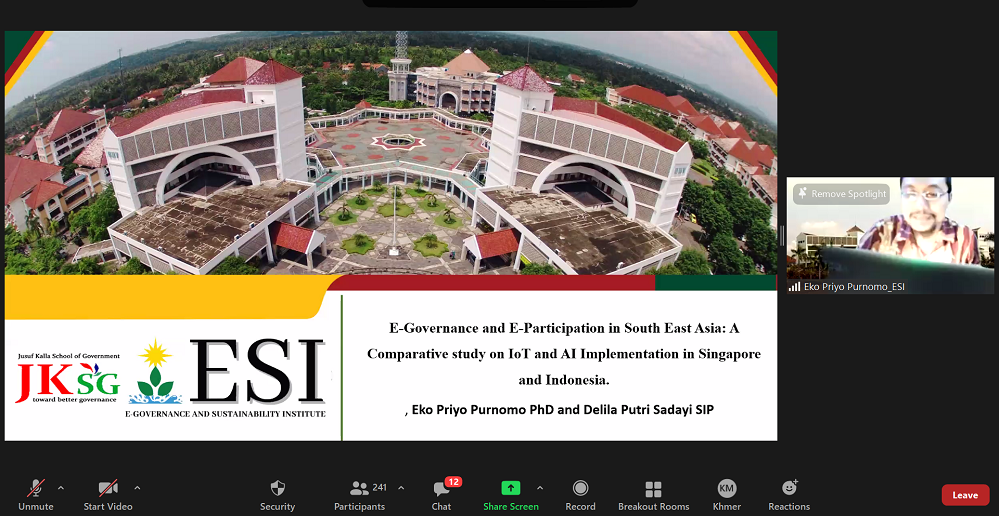
Task: Click the JKSG logo on the slide
Action: 68,378
